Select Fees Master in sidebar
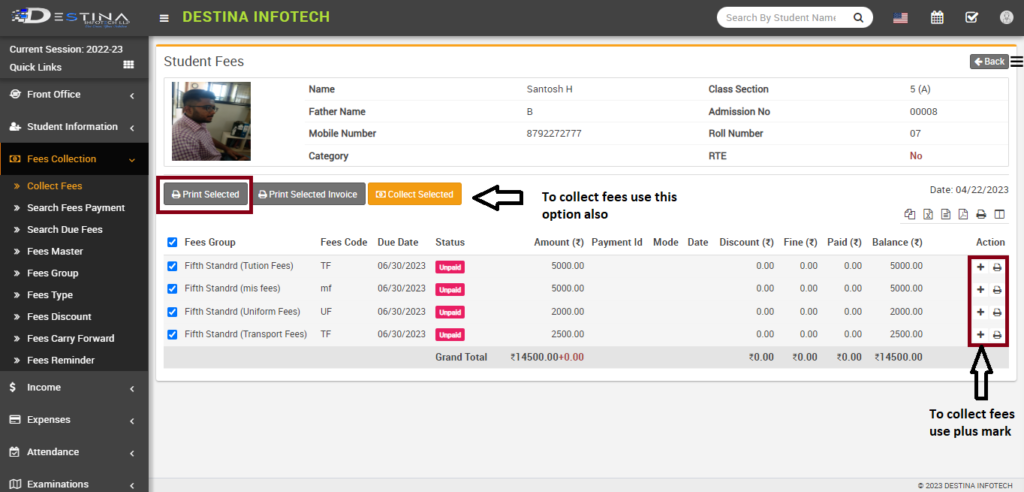 point(54,251)
